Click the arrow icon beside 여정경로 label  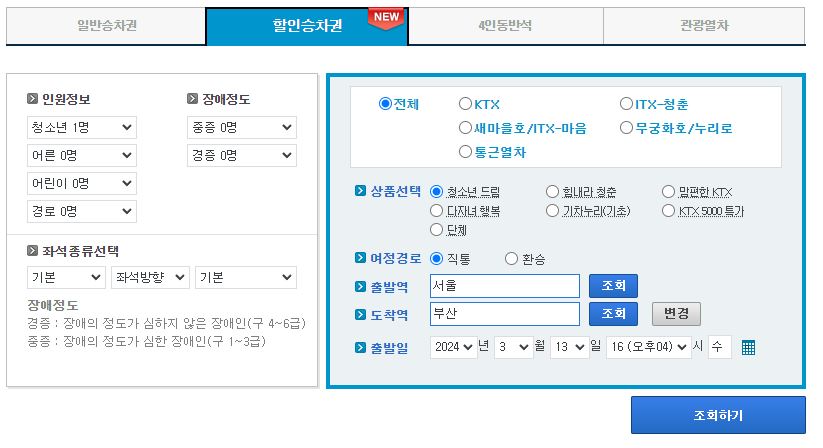tap(360, 258)
